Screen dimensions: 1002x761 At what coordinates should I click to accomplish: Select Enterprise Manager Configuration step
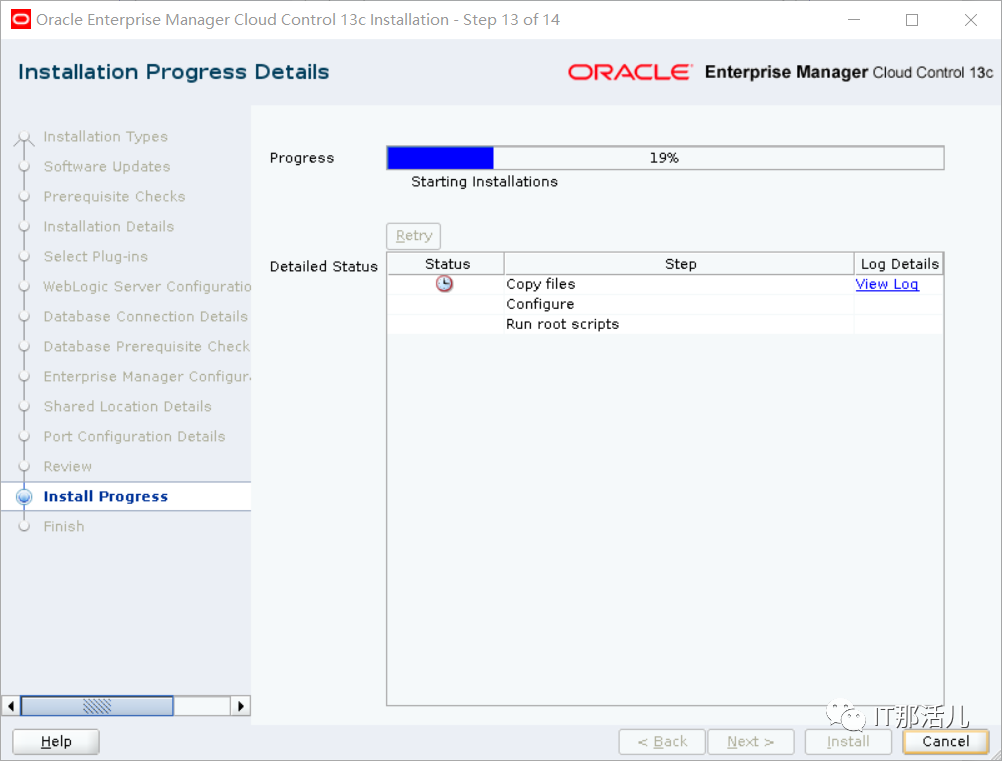[x=147, y=377]
